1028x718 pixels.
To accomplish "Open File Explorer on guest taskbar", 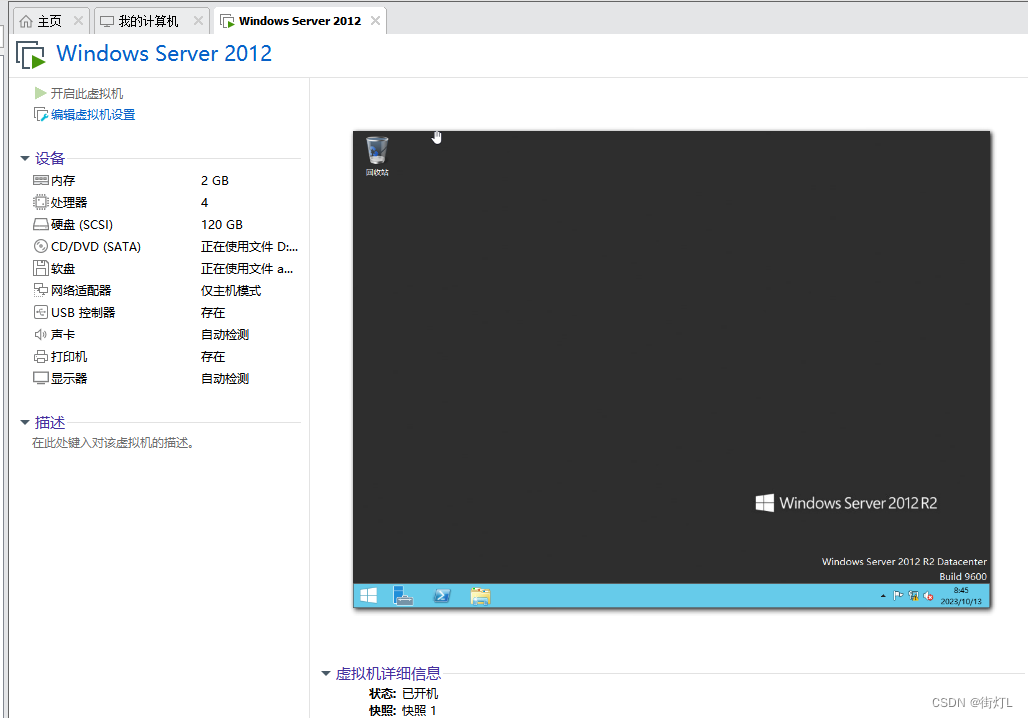I will [x=480, y=595].
